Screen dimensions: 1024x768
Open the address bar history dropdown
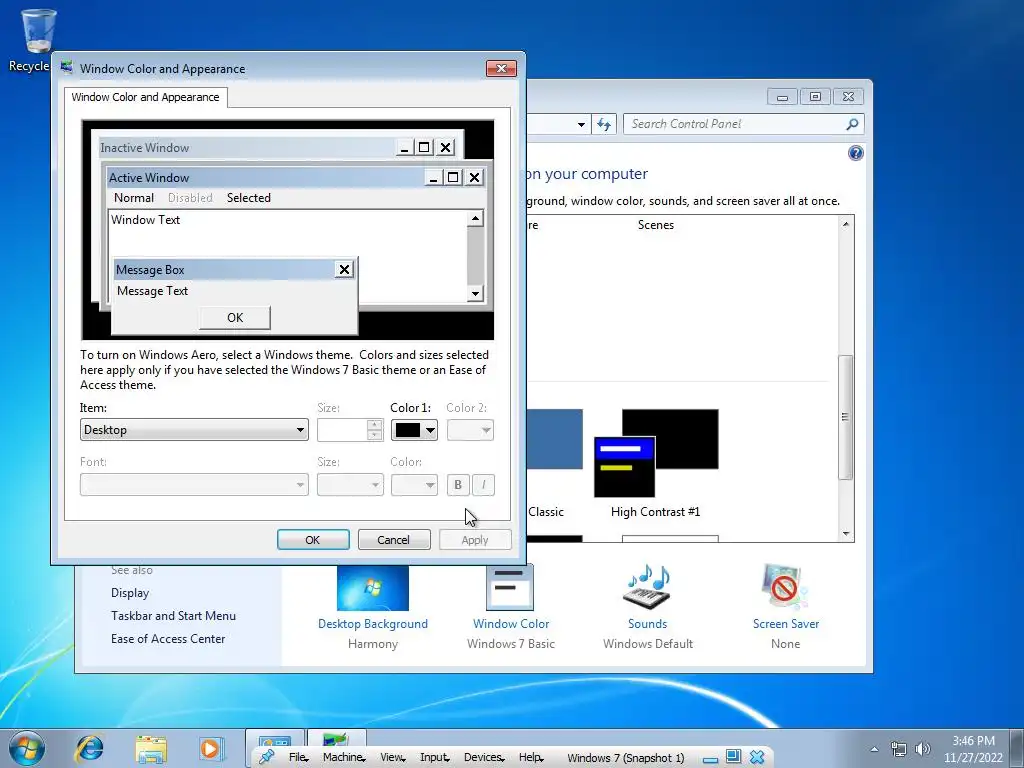[581, 124]
